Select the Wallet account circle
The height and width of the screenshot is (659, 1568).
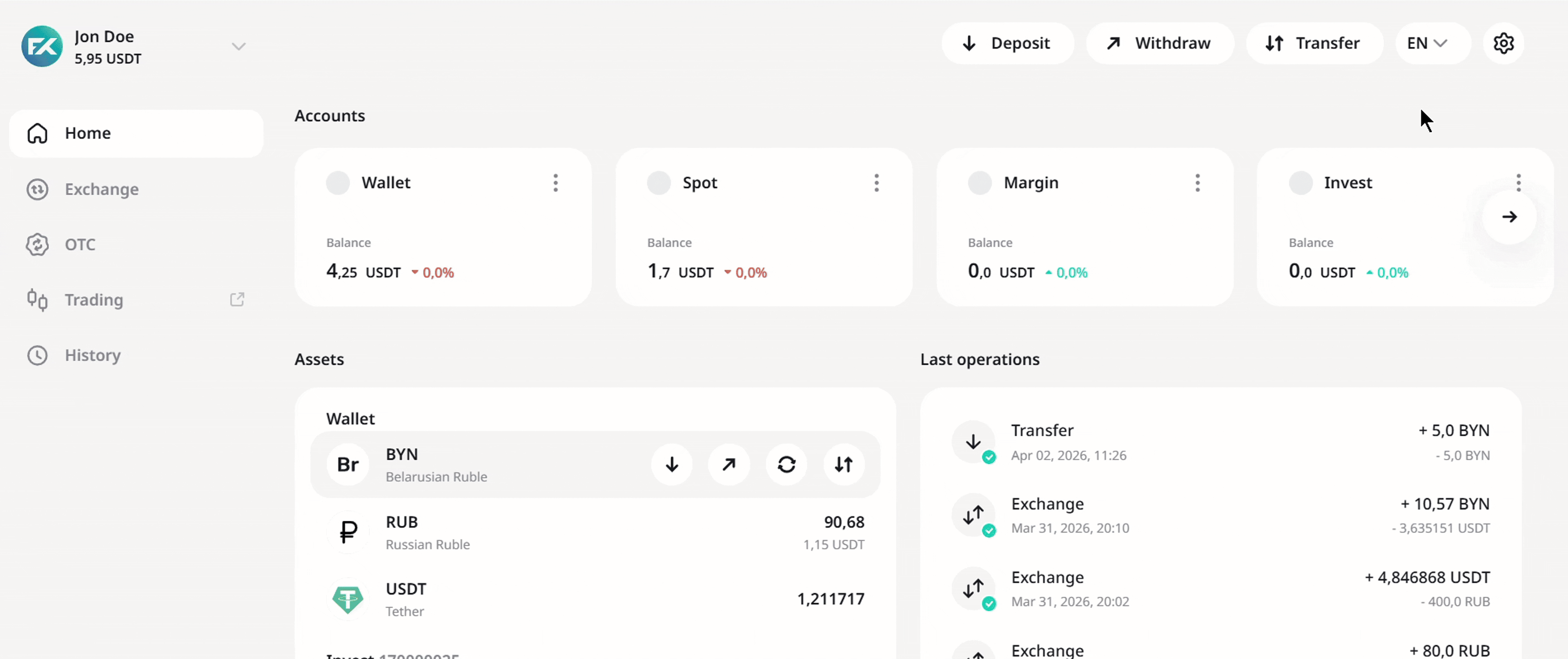(x=338, y=183)
